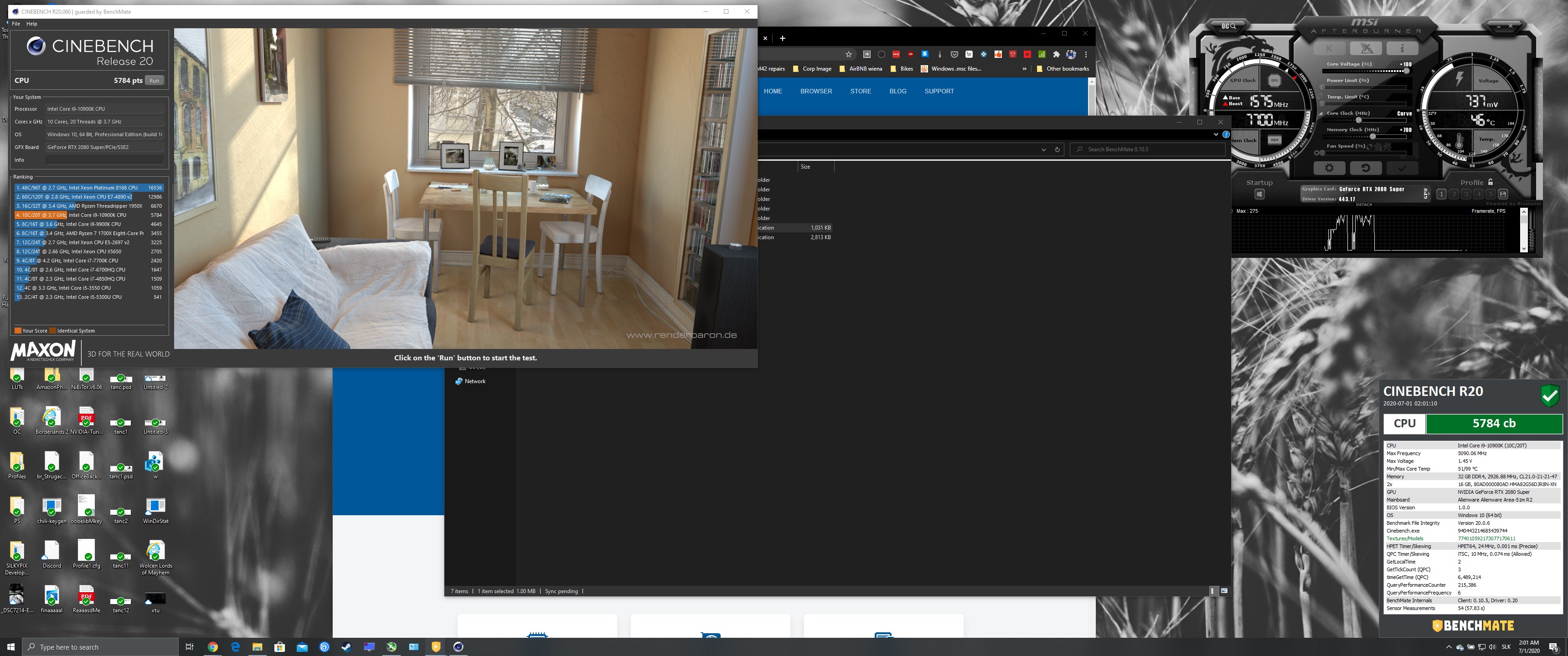Select the Core i9-10900K ranking row
Viewport: 1568px width, 656px height.
click(89, 215)
